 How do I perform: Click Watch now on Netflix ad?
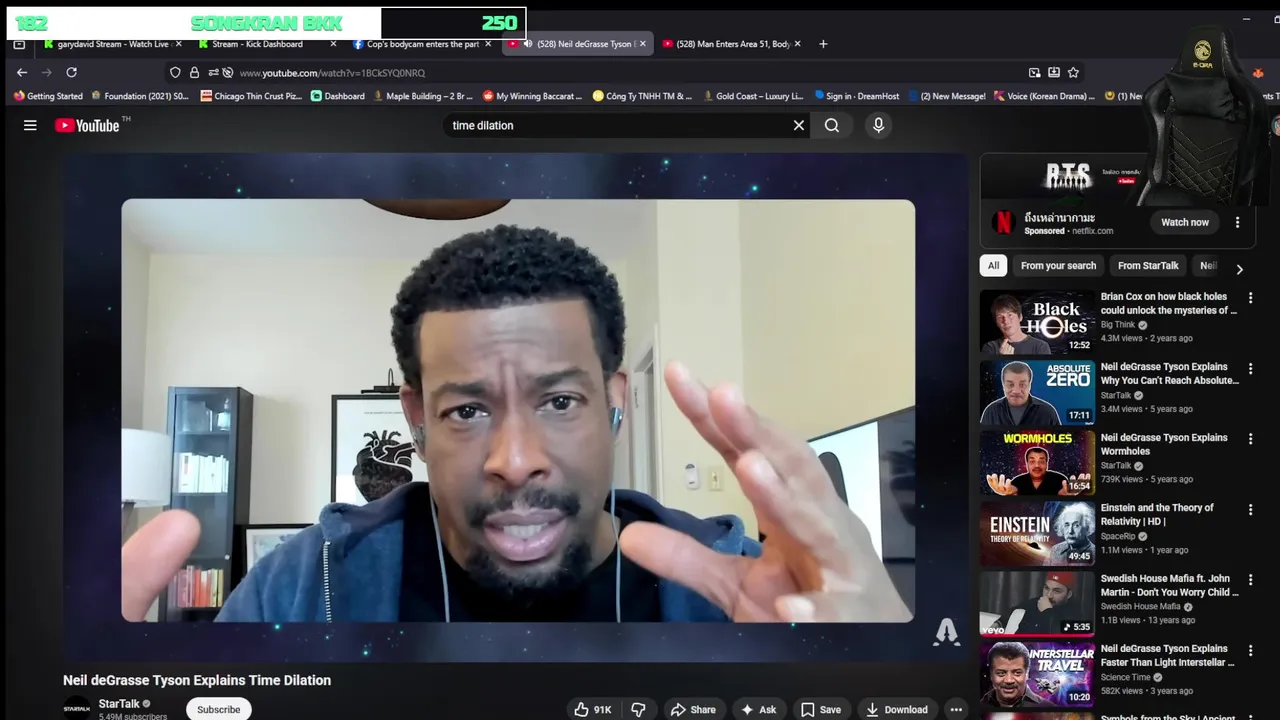pos(1185,222)
